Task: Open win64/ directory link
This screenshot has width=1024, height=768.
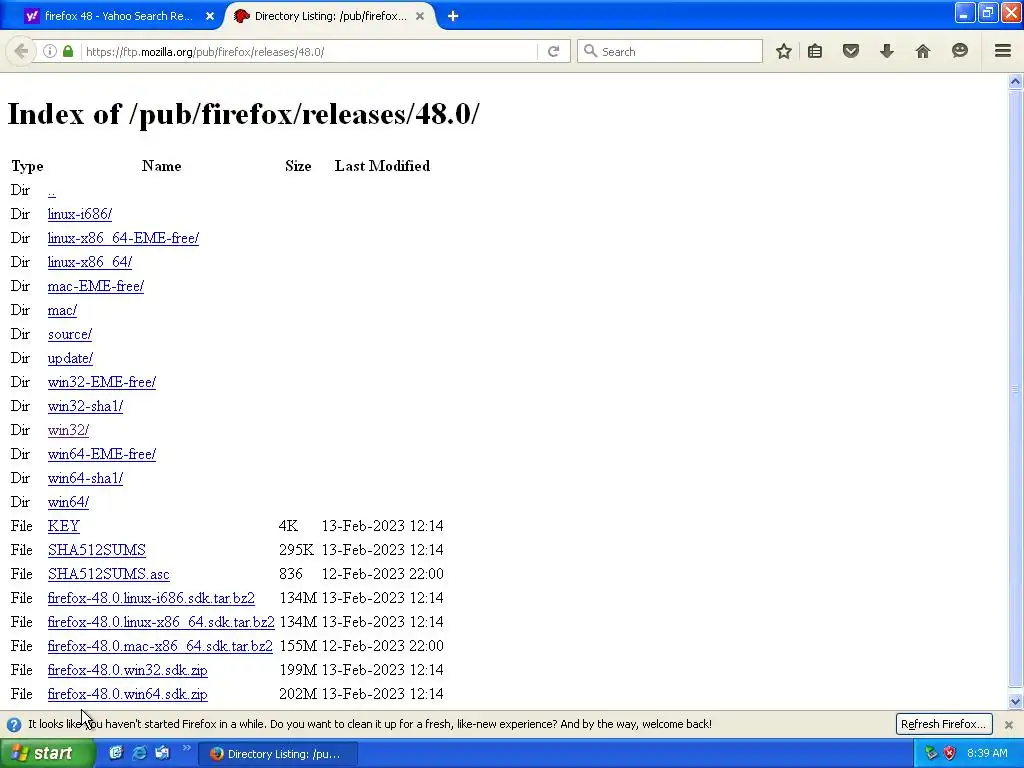Action: 68,502
